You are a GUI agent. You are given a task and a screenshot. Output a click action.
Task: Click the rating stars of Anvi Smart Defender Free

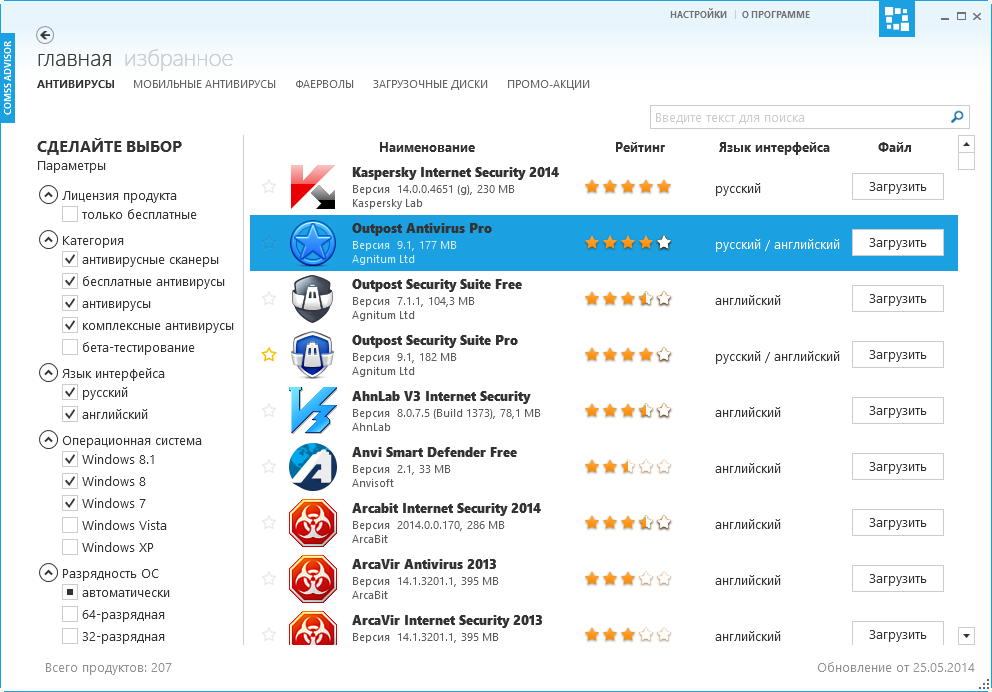point(628,467)
